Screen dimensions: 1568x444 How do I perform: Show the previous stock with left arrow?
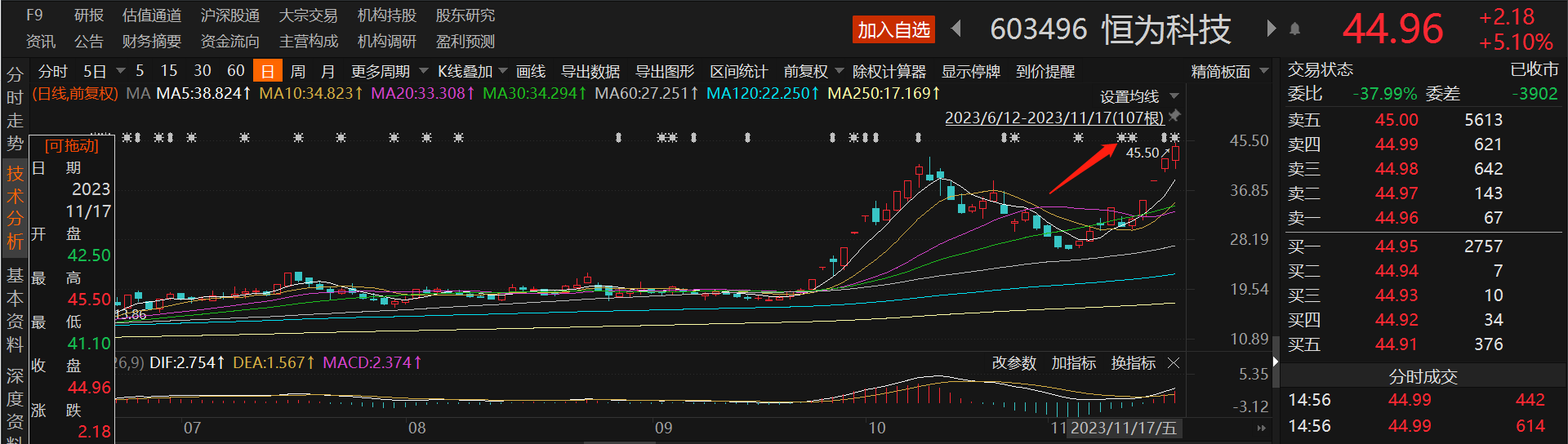[x=956, y=29]
